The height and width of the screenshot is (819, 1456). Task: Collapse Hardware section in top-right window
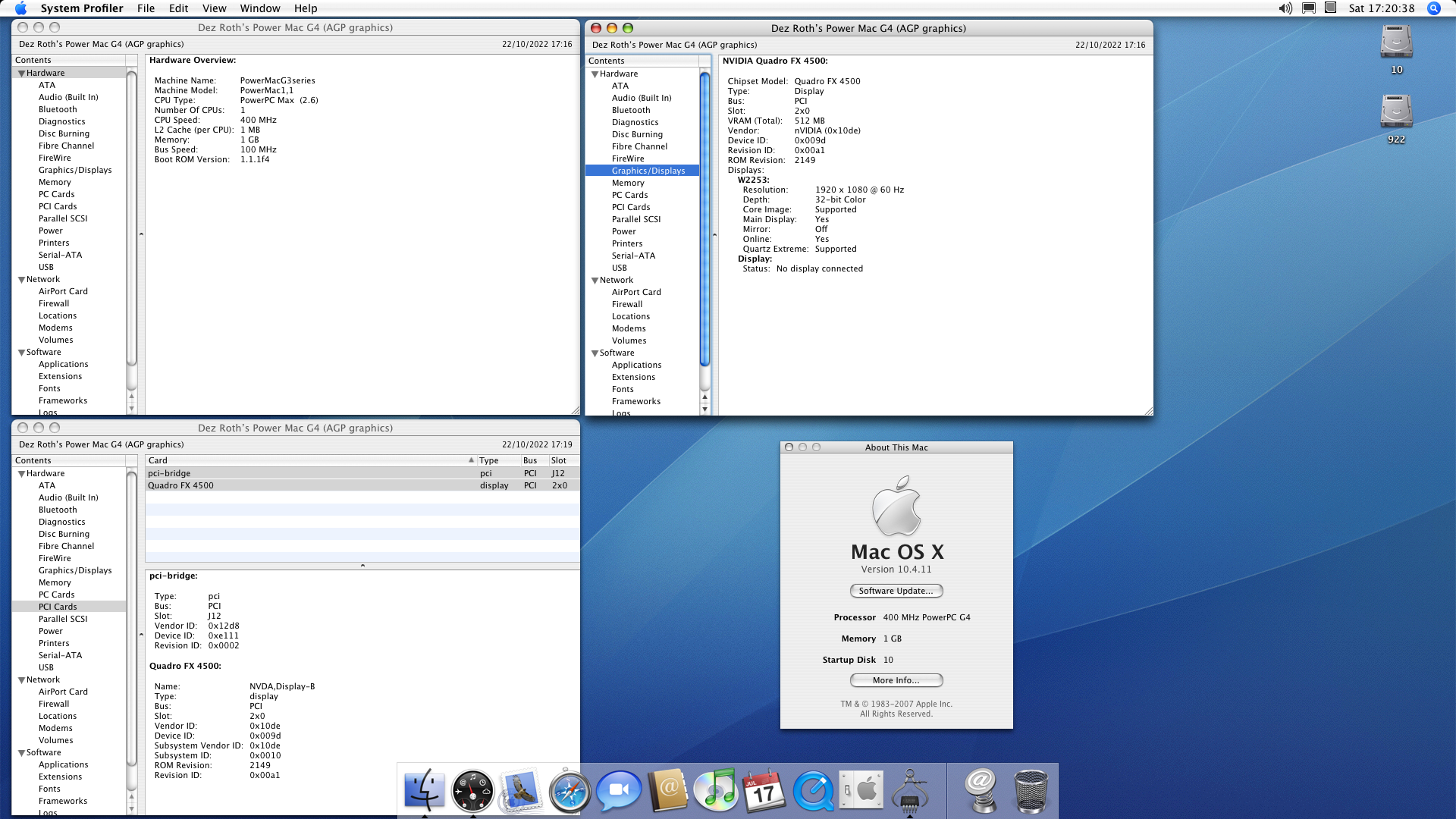[x=595, y=74]
